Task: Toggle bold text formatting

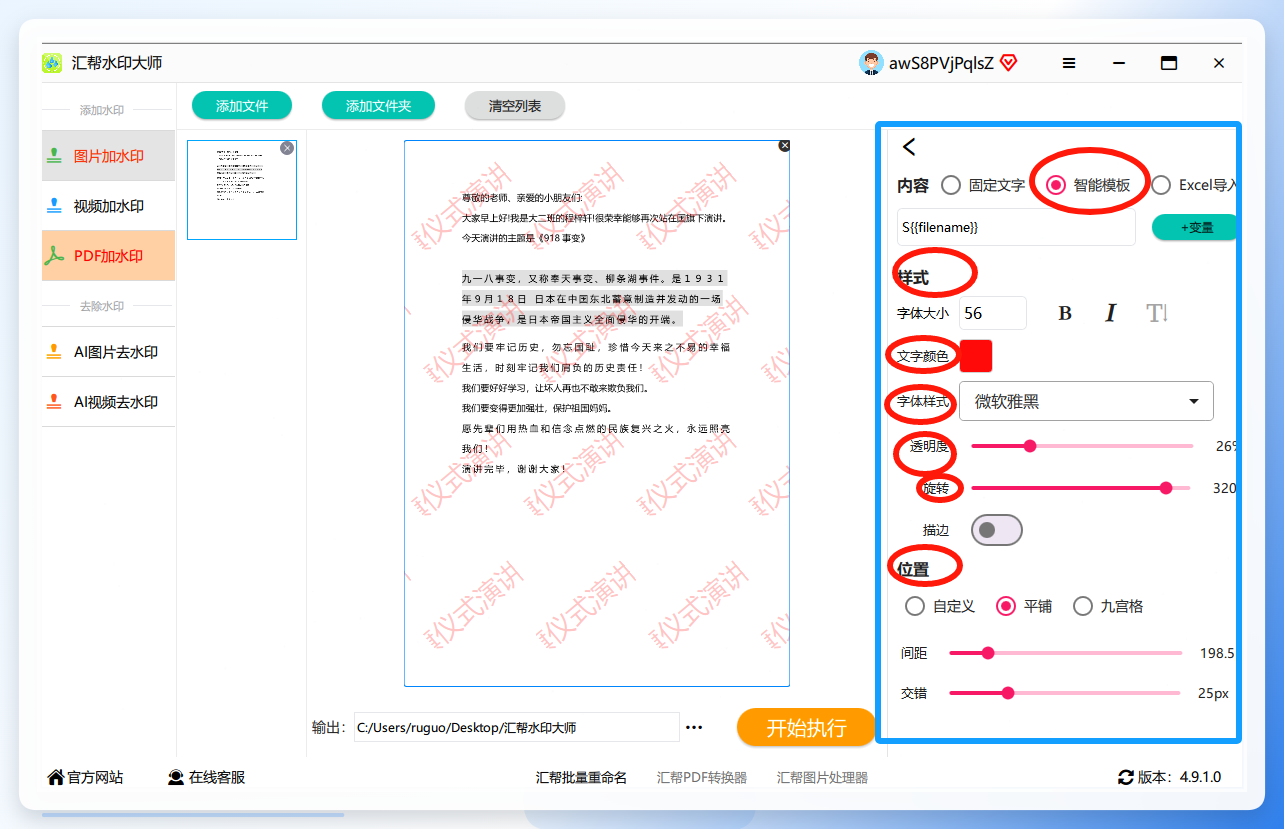Action: click(x=1065, y=313)
